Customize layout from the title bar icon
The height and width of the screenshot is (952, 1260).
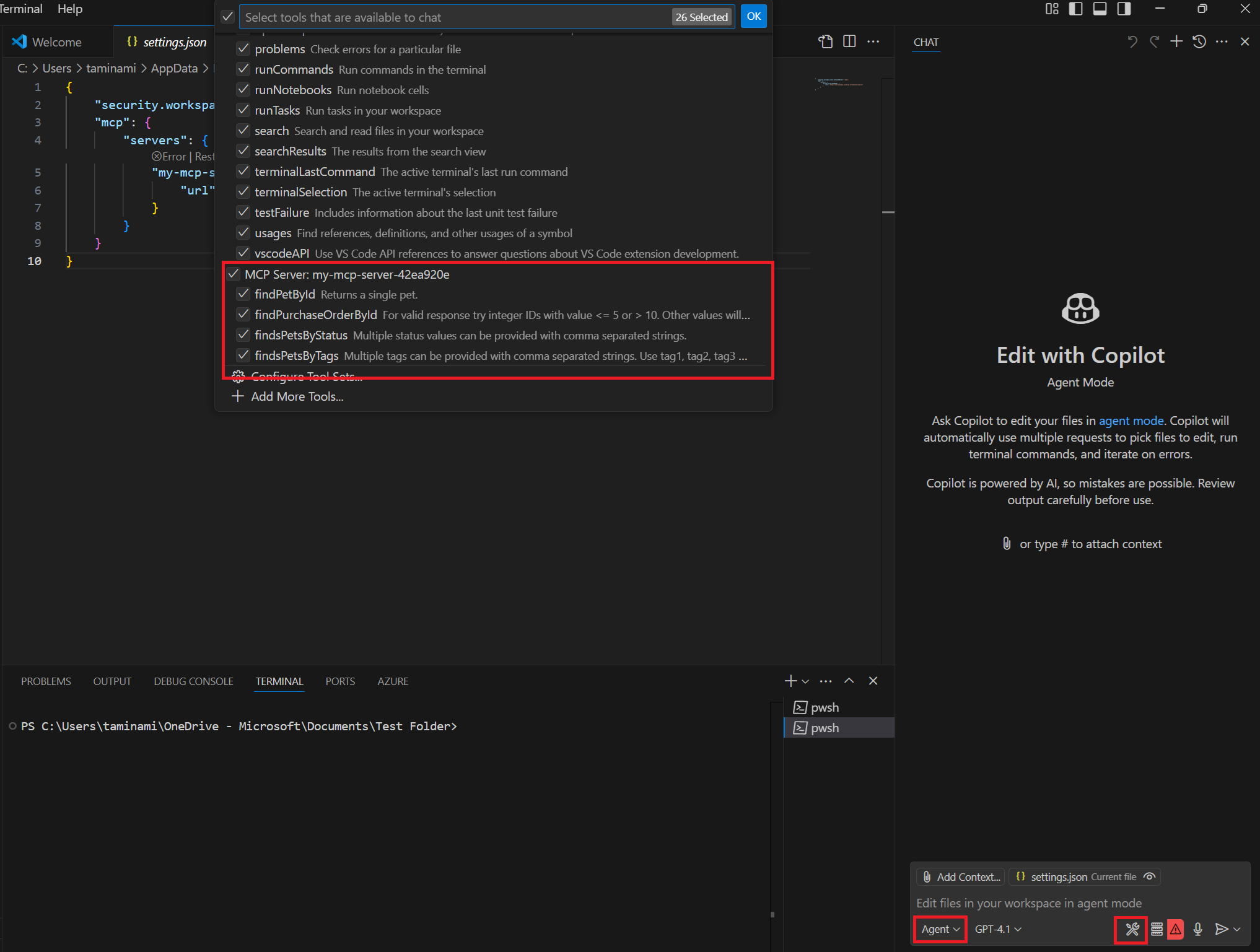point(1052,9)
